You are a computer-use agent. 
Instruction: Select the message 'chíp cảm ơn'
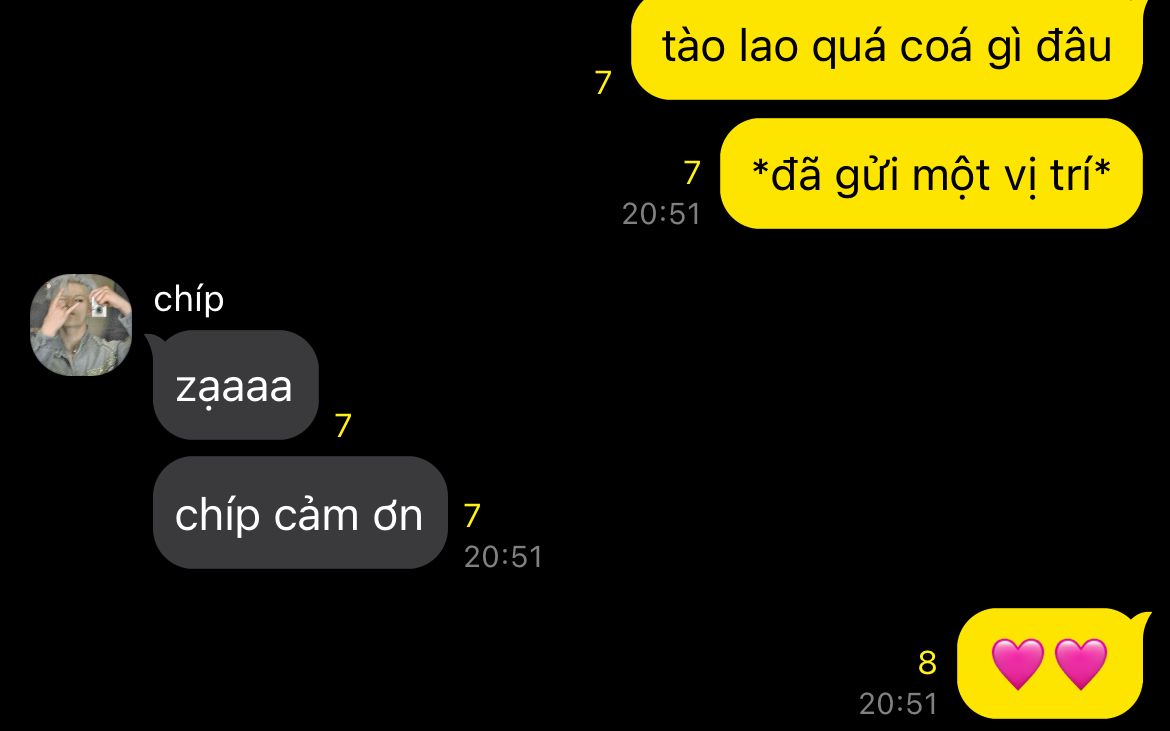click(300, 513)
